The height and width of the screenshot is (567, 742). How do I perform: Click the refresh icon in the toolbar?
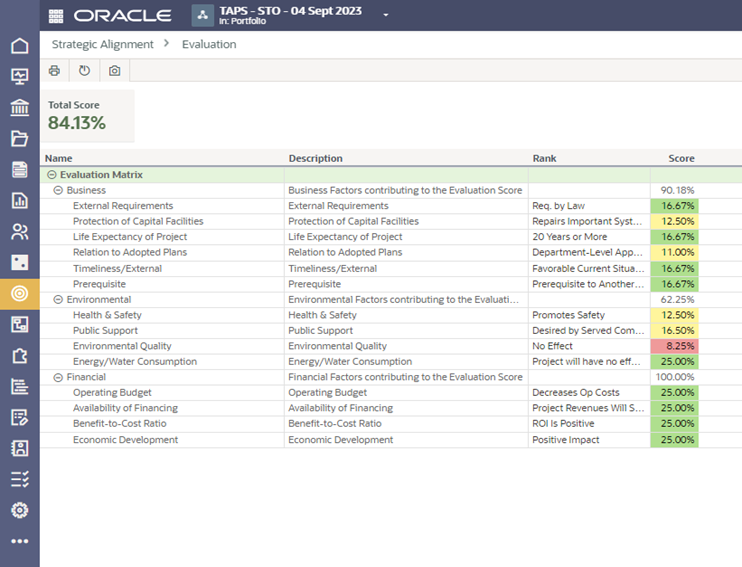85,71
